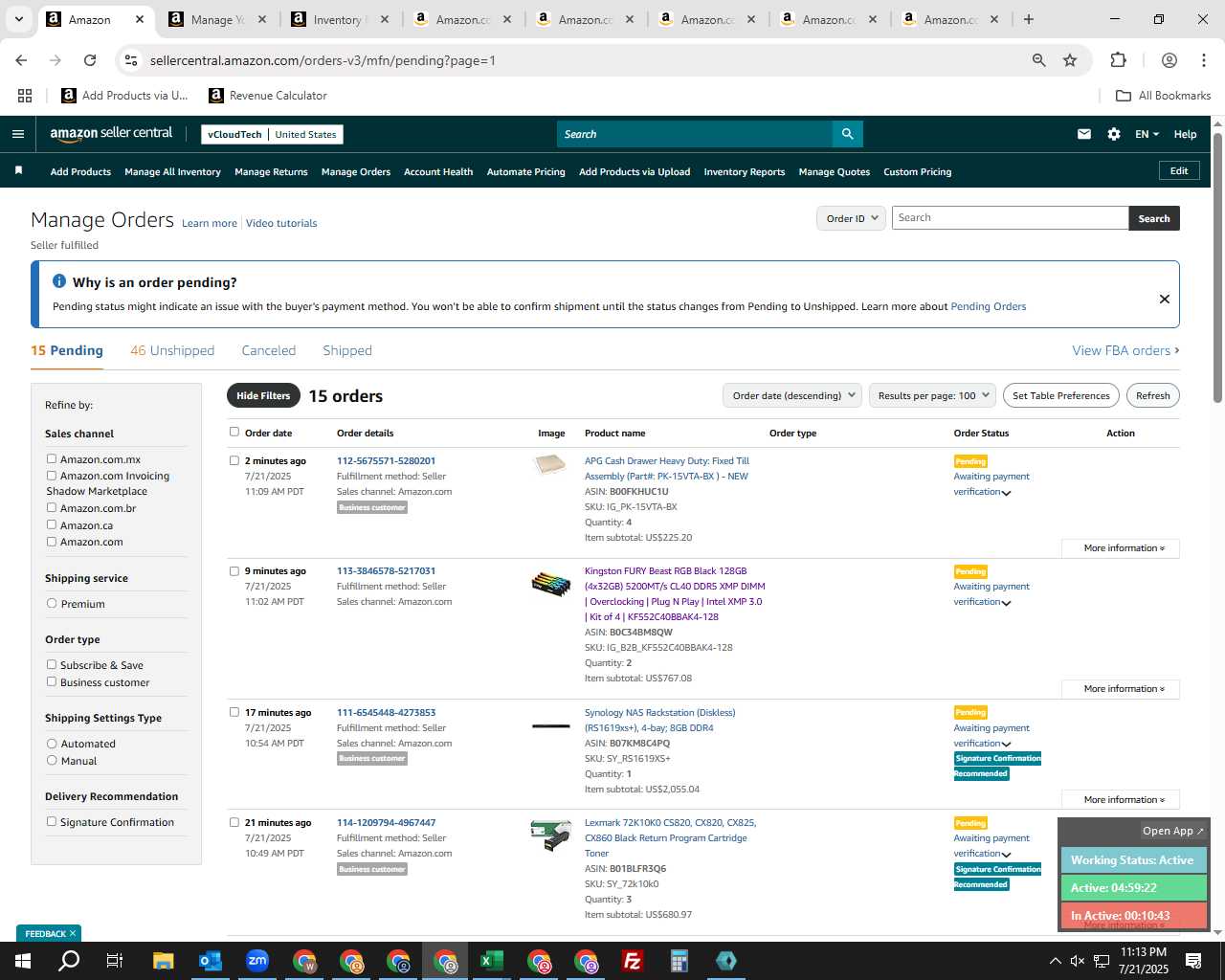Click Set Table Preferences button

coord(1061,395)
